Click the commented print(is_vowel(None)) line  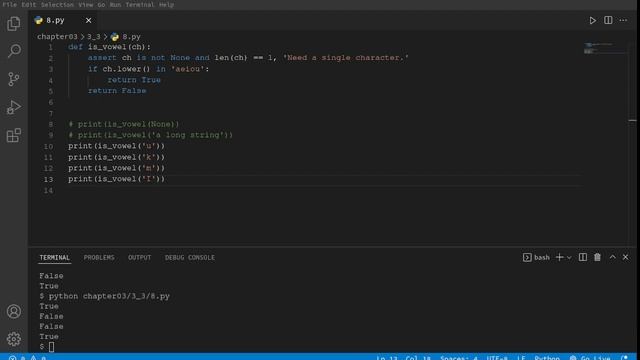click(x=123, y=124)
